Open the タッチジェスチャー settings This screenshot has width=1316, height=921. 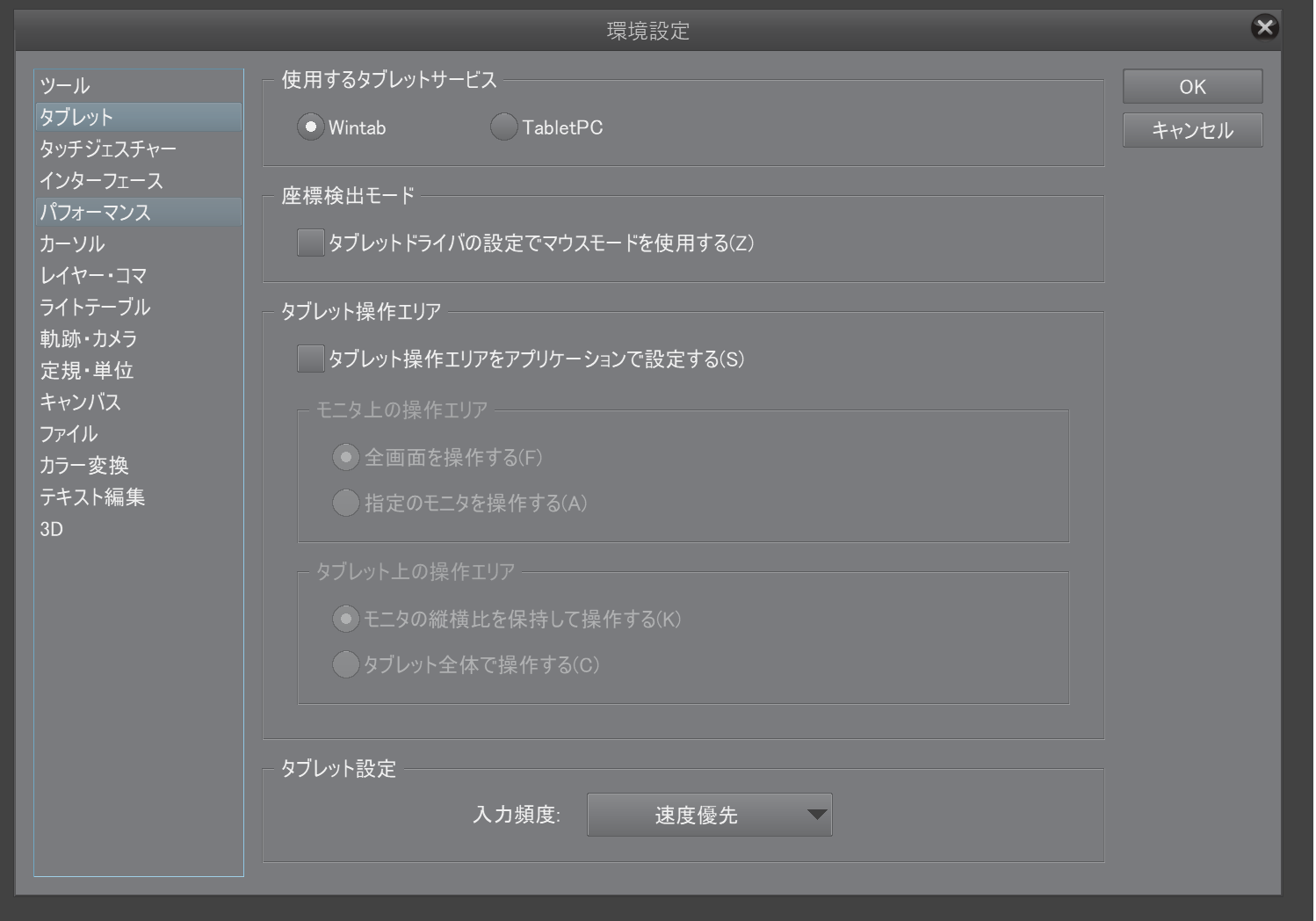[138, 149]
